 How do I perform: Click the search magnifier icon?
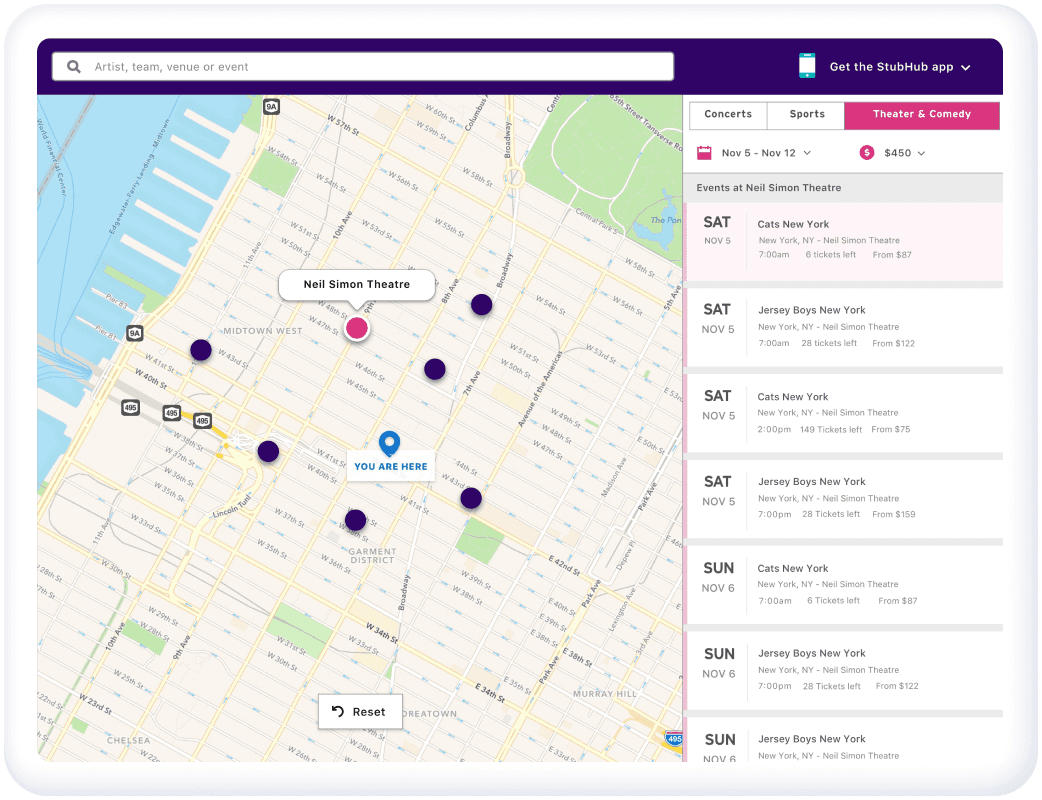(74, 66)
